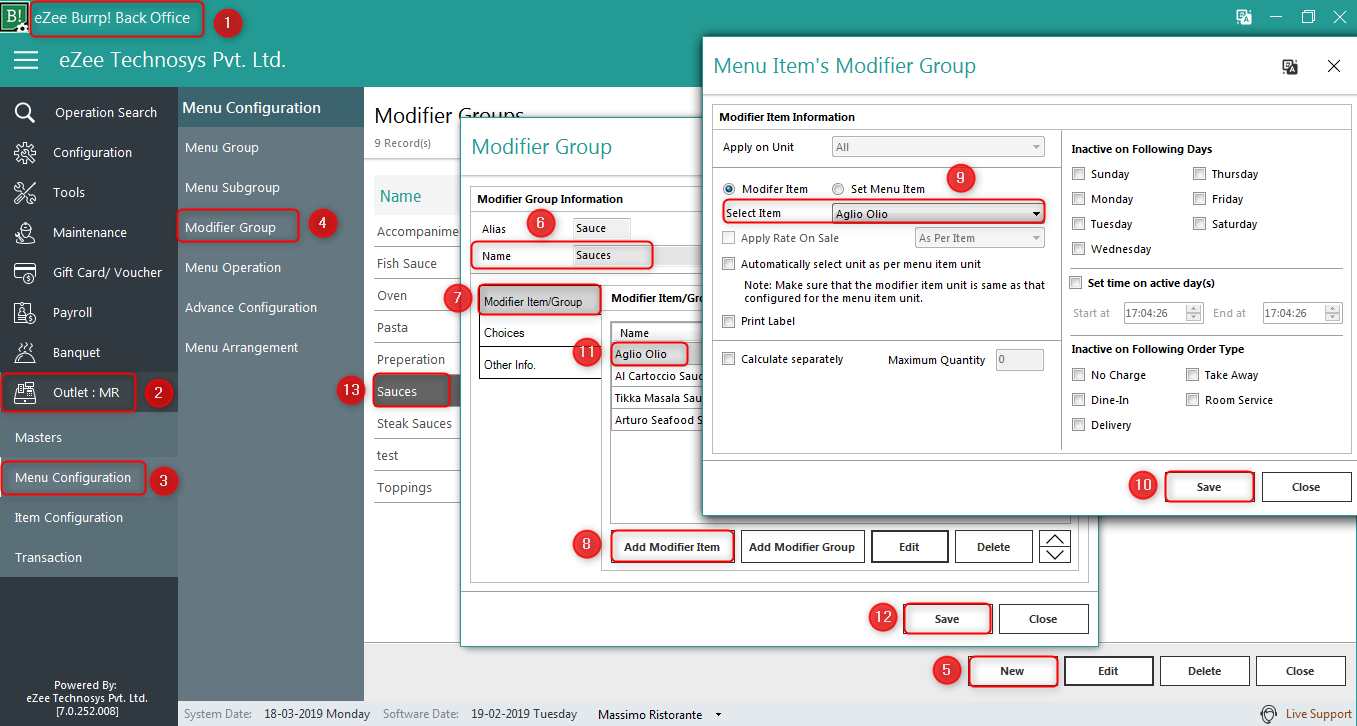Check the Dine-In order type
Image resolution: width=1357 pixels, height=726 pixels.
[1078, 400]
